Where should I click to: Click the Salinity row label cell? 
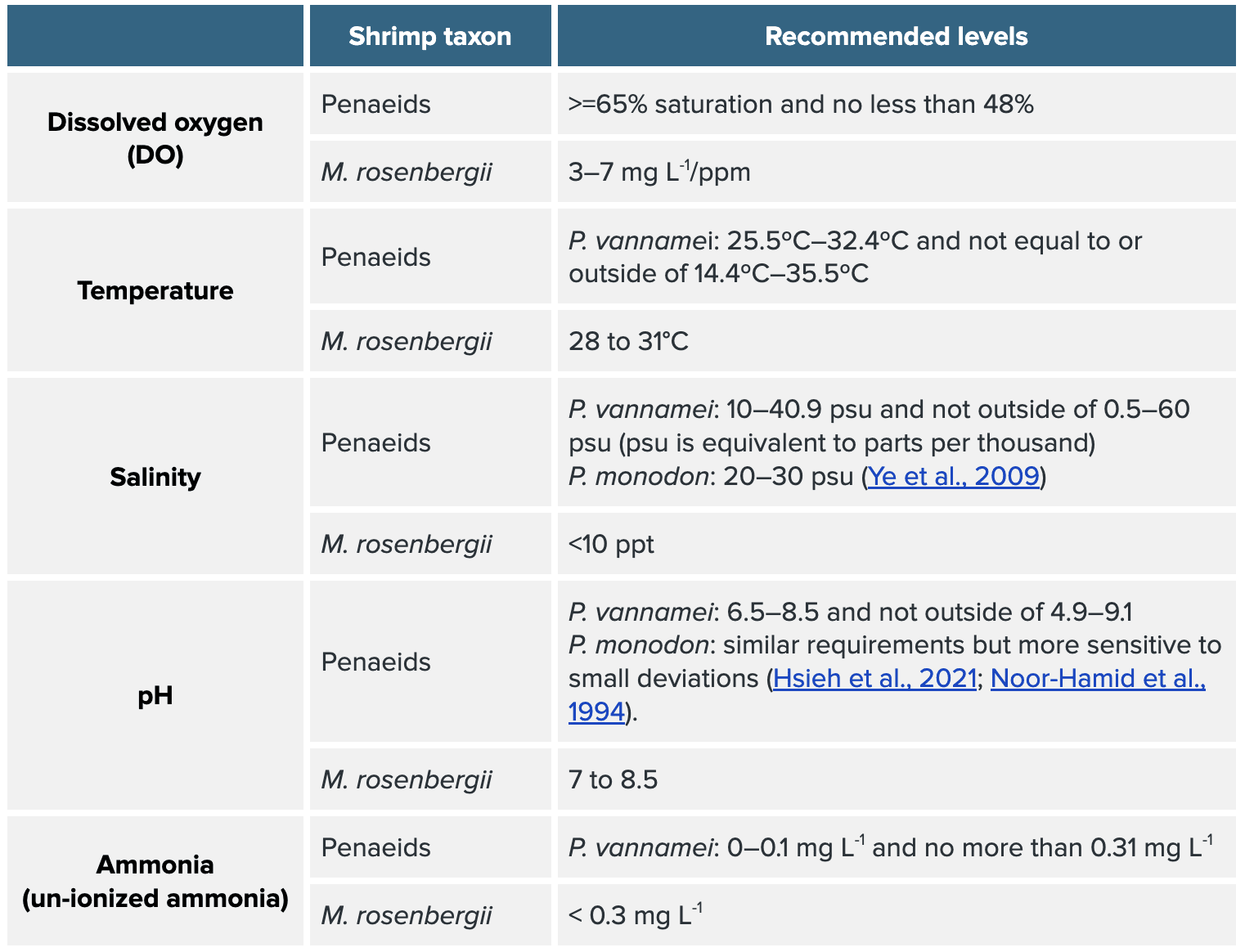155,477
